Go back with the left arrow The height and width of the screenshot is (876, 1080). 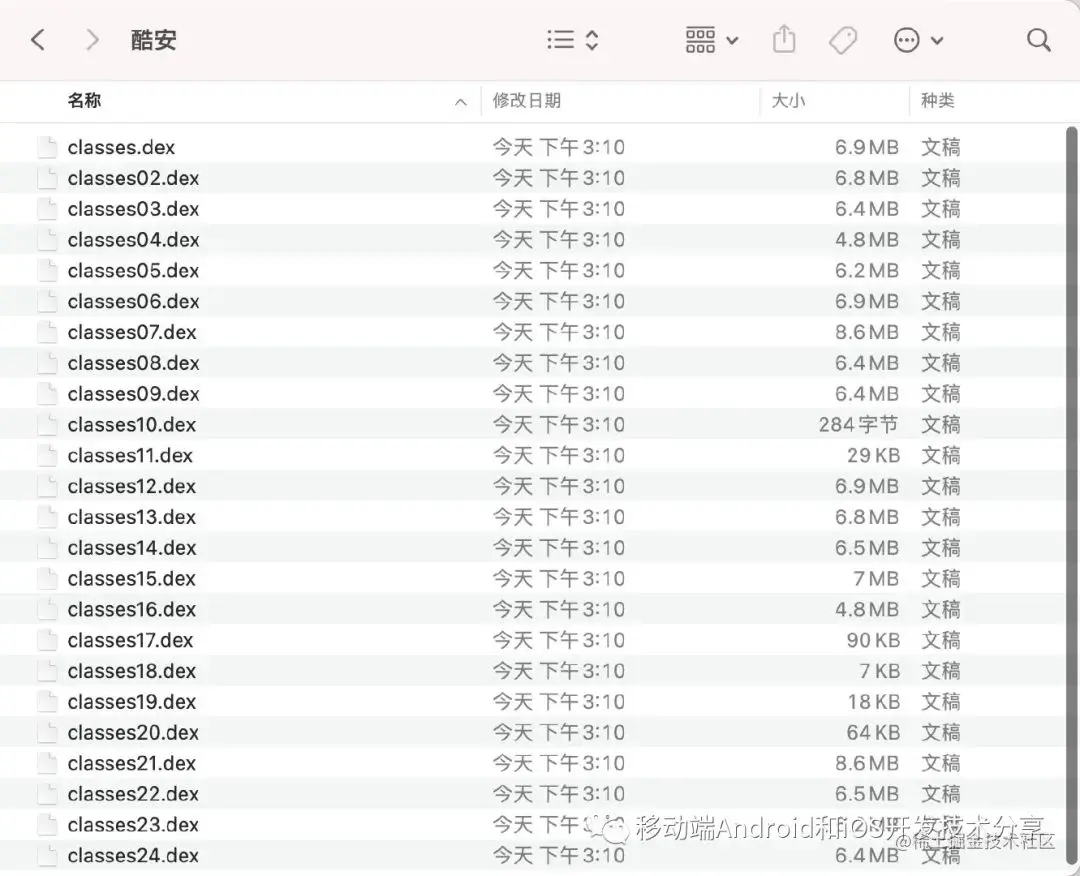tap(38, 40)
